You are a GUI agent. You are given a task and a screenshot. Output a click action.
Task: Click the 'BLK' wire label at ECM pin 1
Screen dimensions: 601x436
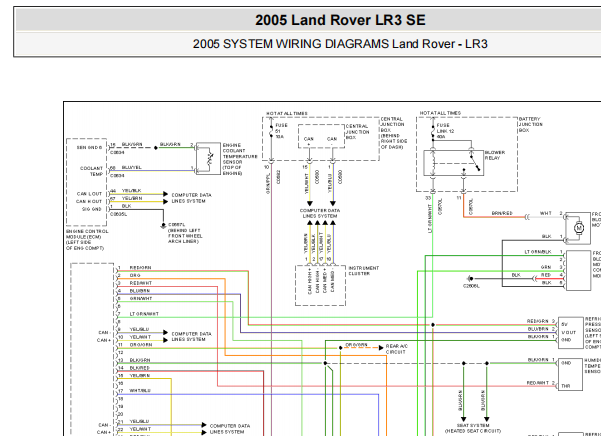[126, 206]
